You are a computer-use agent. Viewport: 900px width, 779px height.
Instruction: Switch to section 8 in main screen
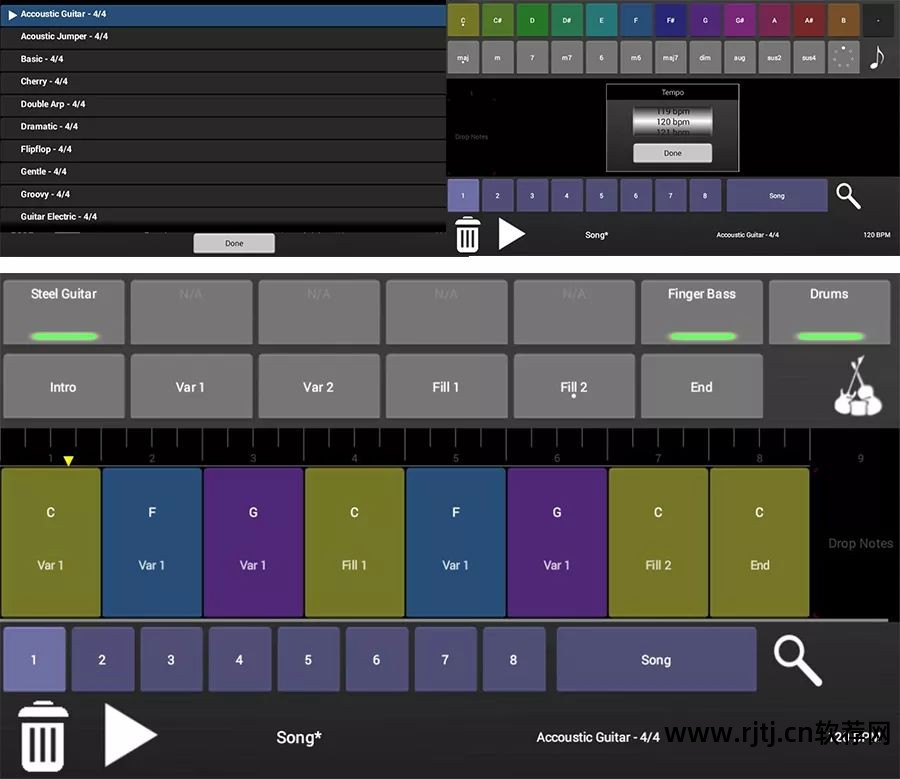tap(514, 660)
